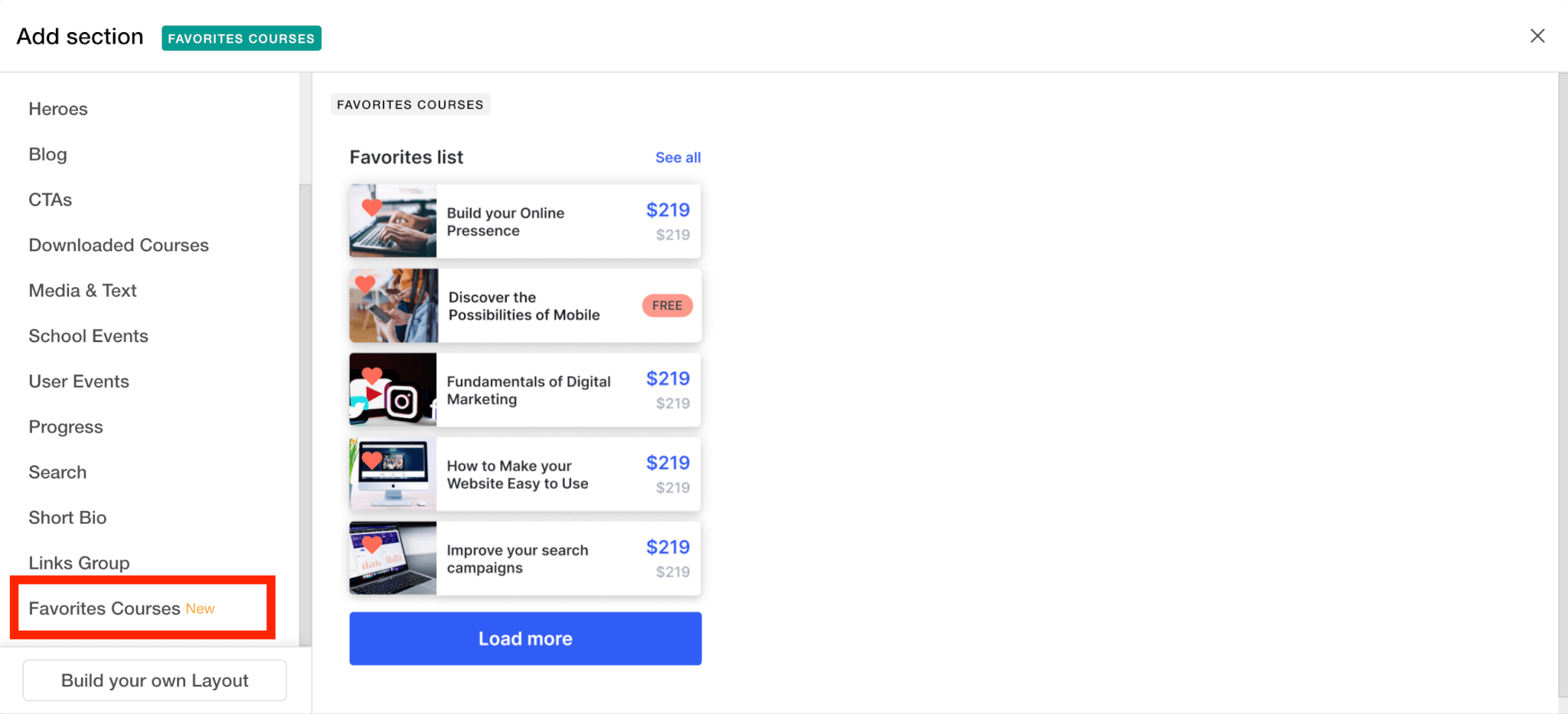Open the Blog section category
The height and width of the screenshot is (714, 1568).
click(x=47, y=155)
